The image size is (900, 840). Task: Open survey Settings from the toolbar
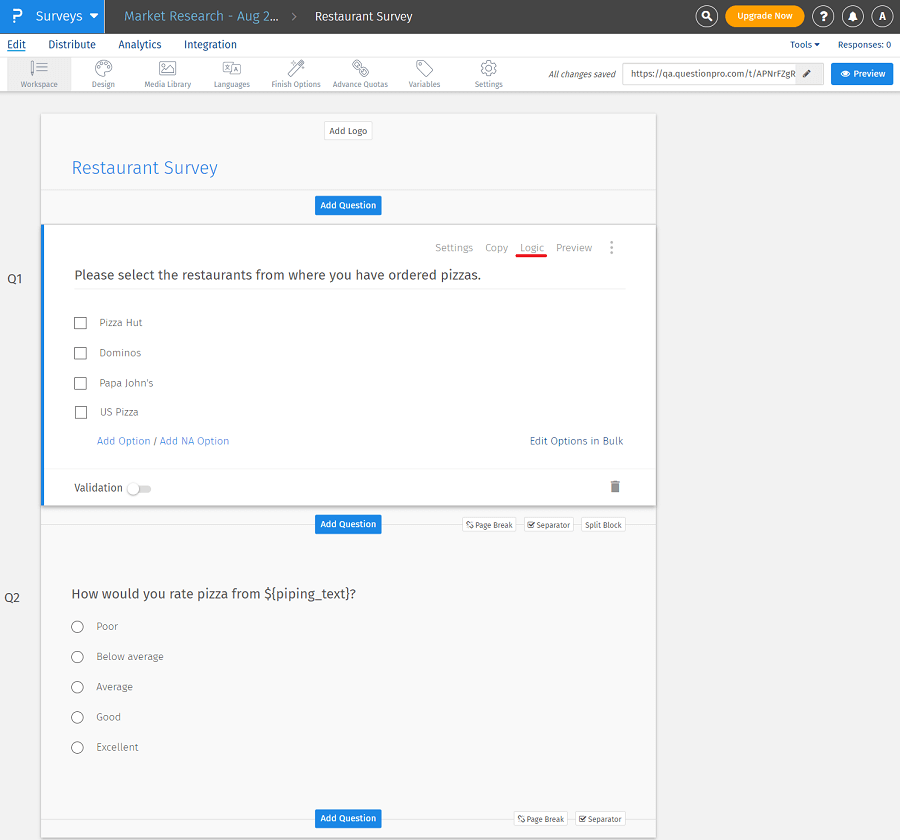pos(488,74)
